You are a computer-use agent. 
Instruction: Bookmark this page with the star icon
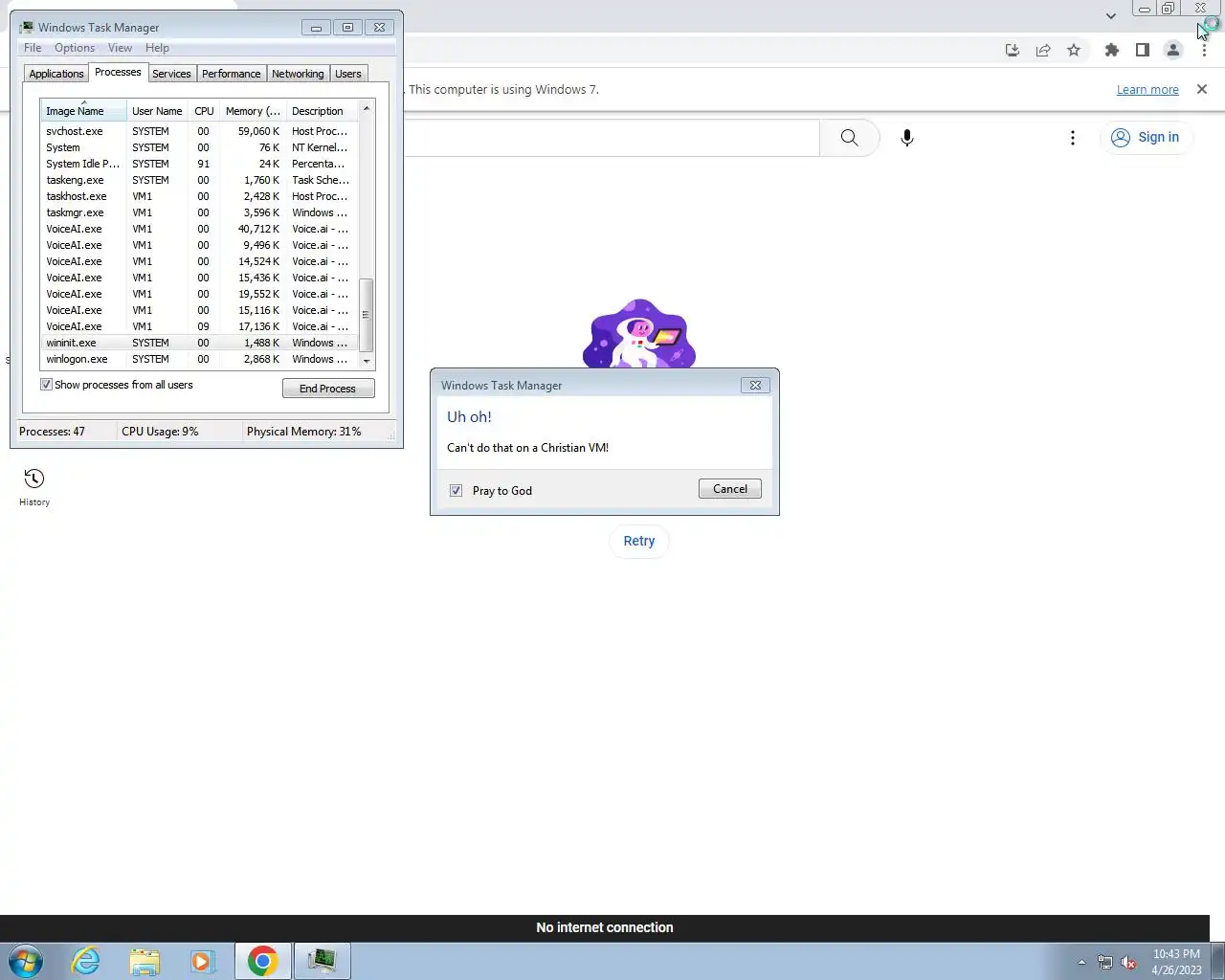pyautogui.click(x=1074, y=50)
